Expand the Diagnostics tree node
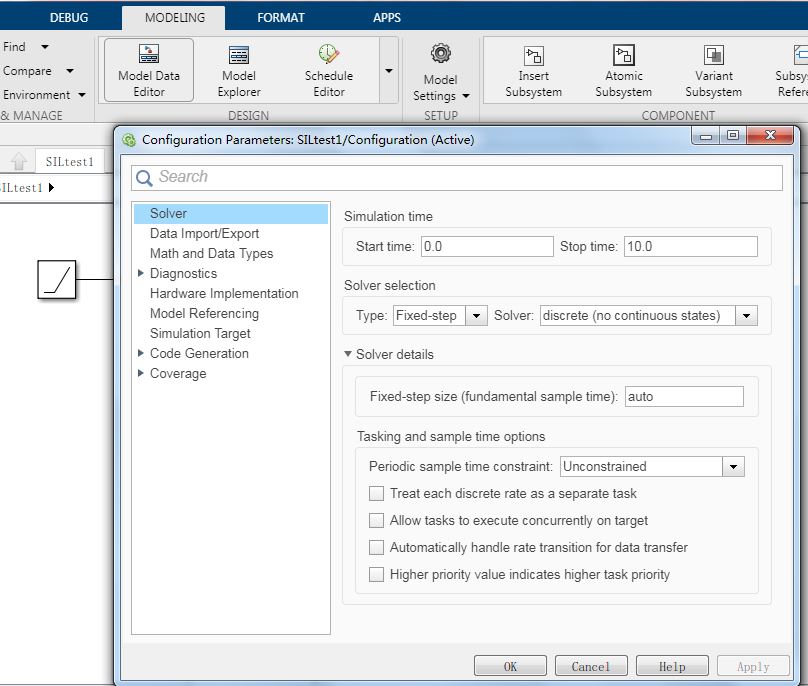The width and height of the screenshot is (808, 686). pyautogui.click(x=140, y=273)
